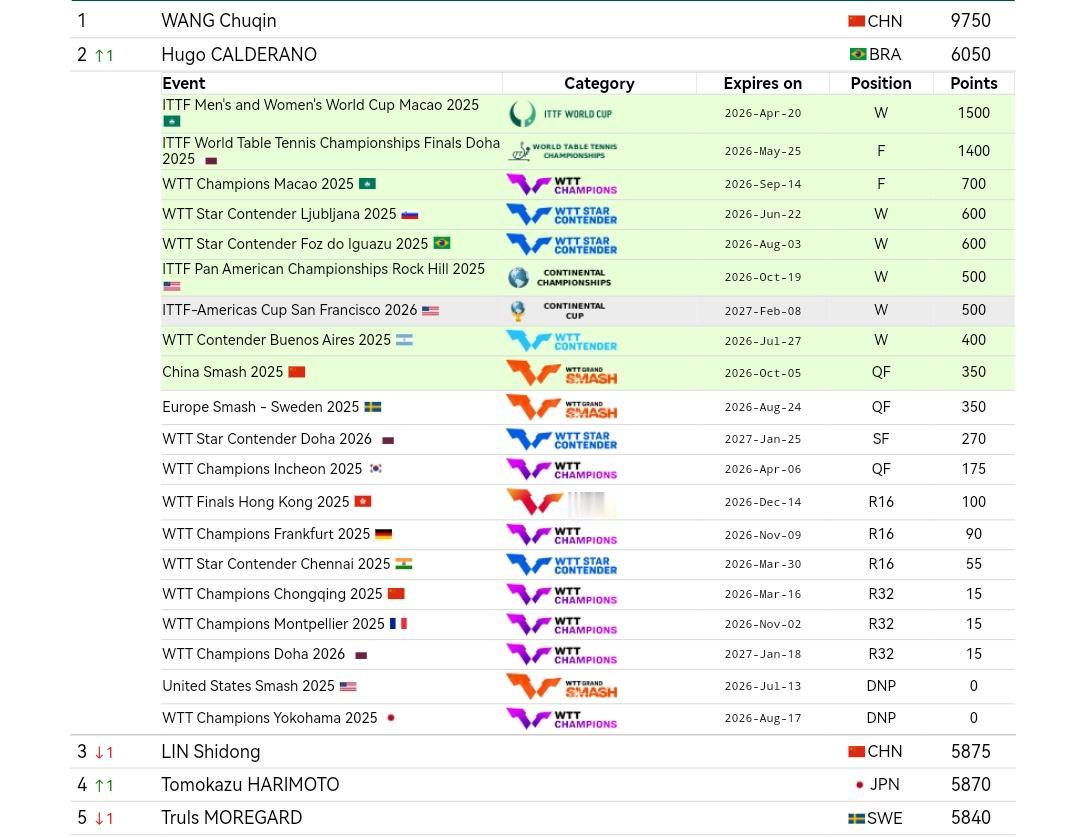Click the Event column header
This screenshot has width=1084, height=838.
pyautogui.click(x=184, y=84)
